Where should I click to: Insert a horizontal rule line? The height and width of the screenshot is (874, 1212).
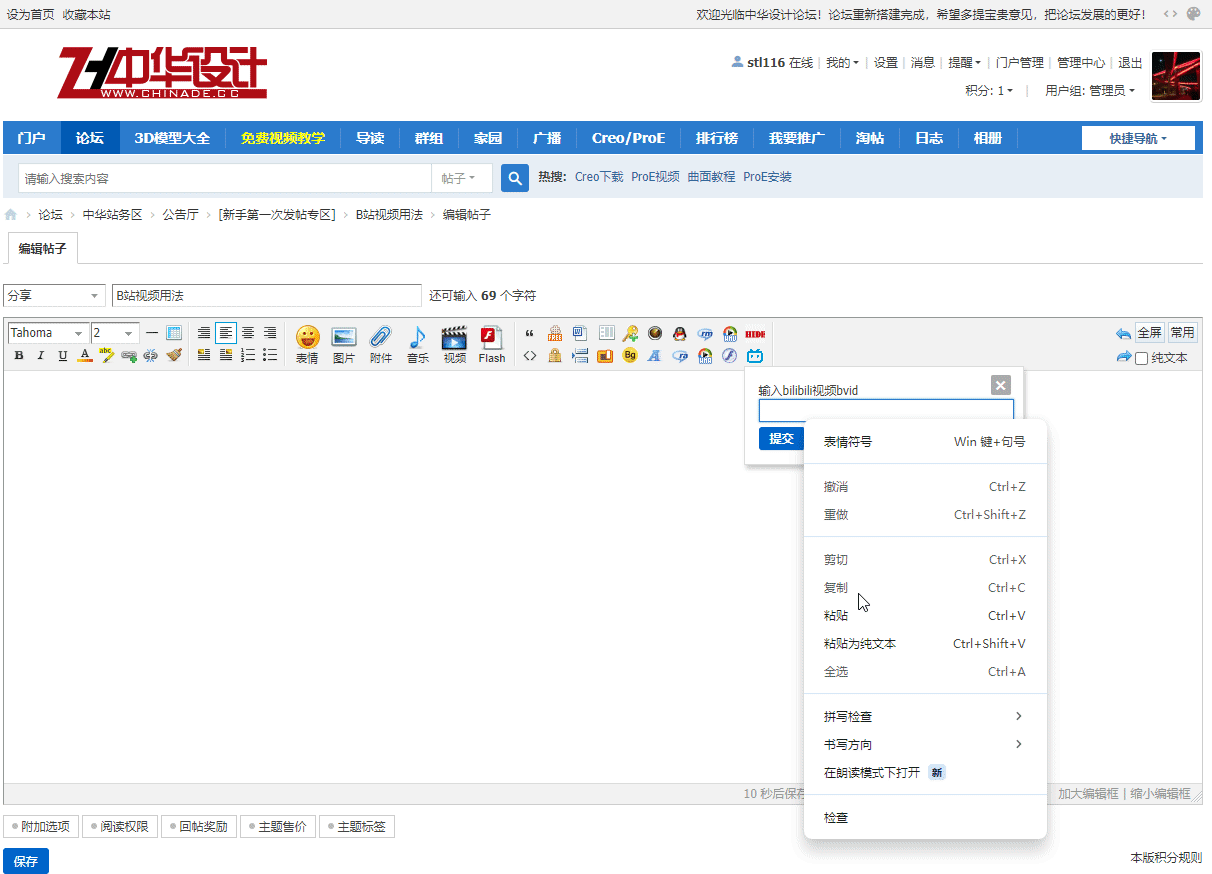(x=152, y=333)
